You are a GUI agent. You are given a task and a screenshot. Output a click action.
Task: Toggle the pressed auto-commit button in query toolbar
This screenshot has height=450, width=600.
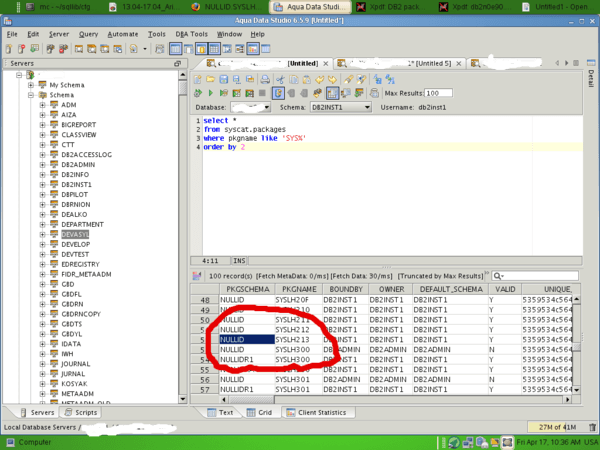(278, 93)
